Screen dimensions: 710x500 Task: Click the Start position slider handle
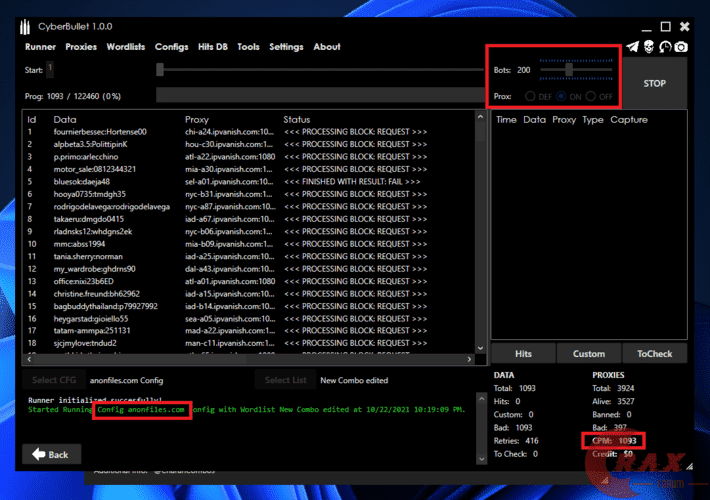coord(160,70)
